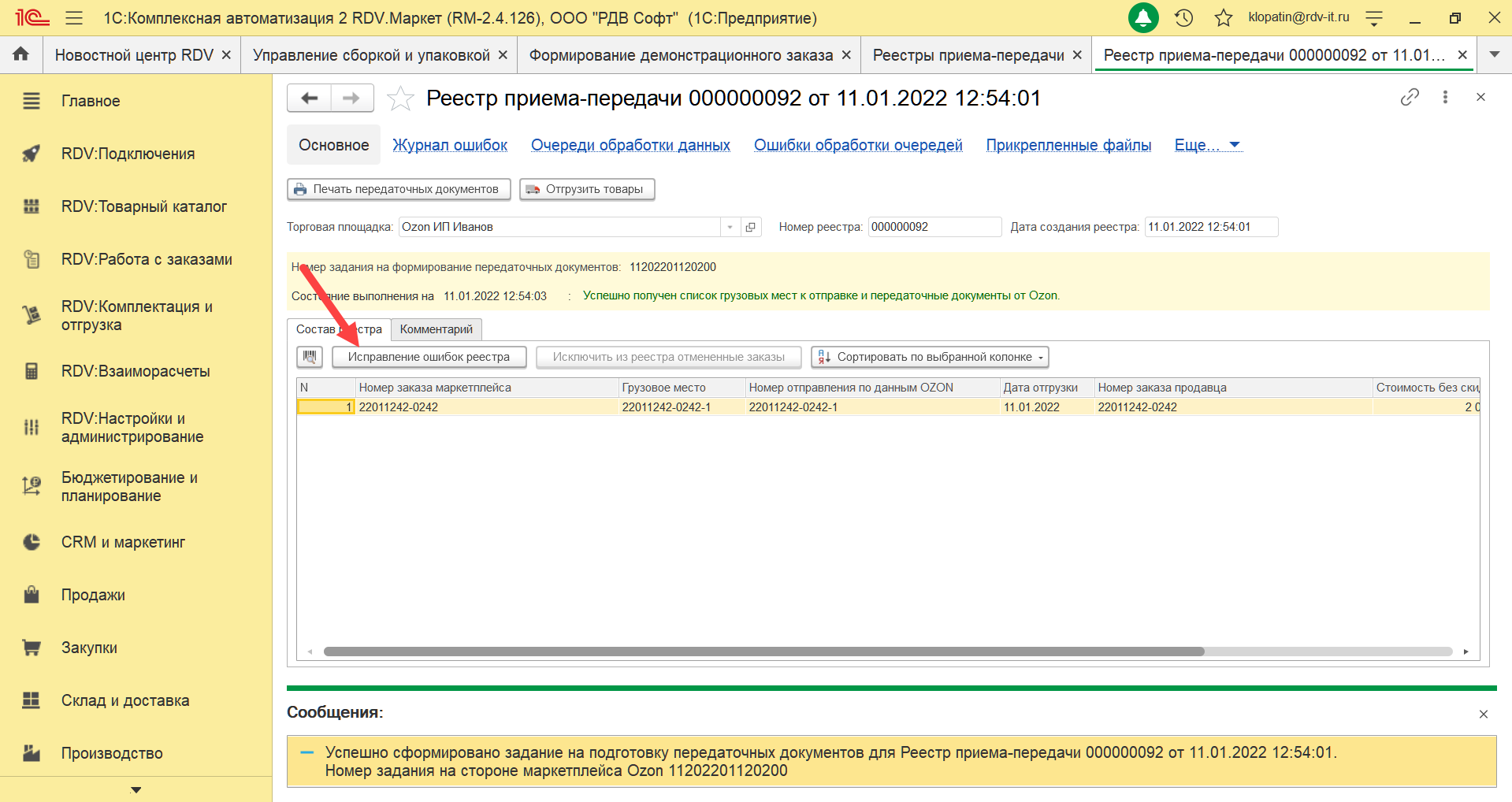Click the horizontal table scrollbar
The height and width of the screenshot is (802, 1512).
763,652
